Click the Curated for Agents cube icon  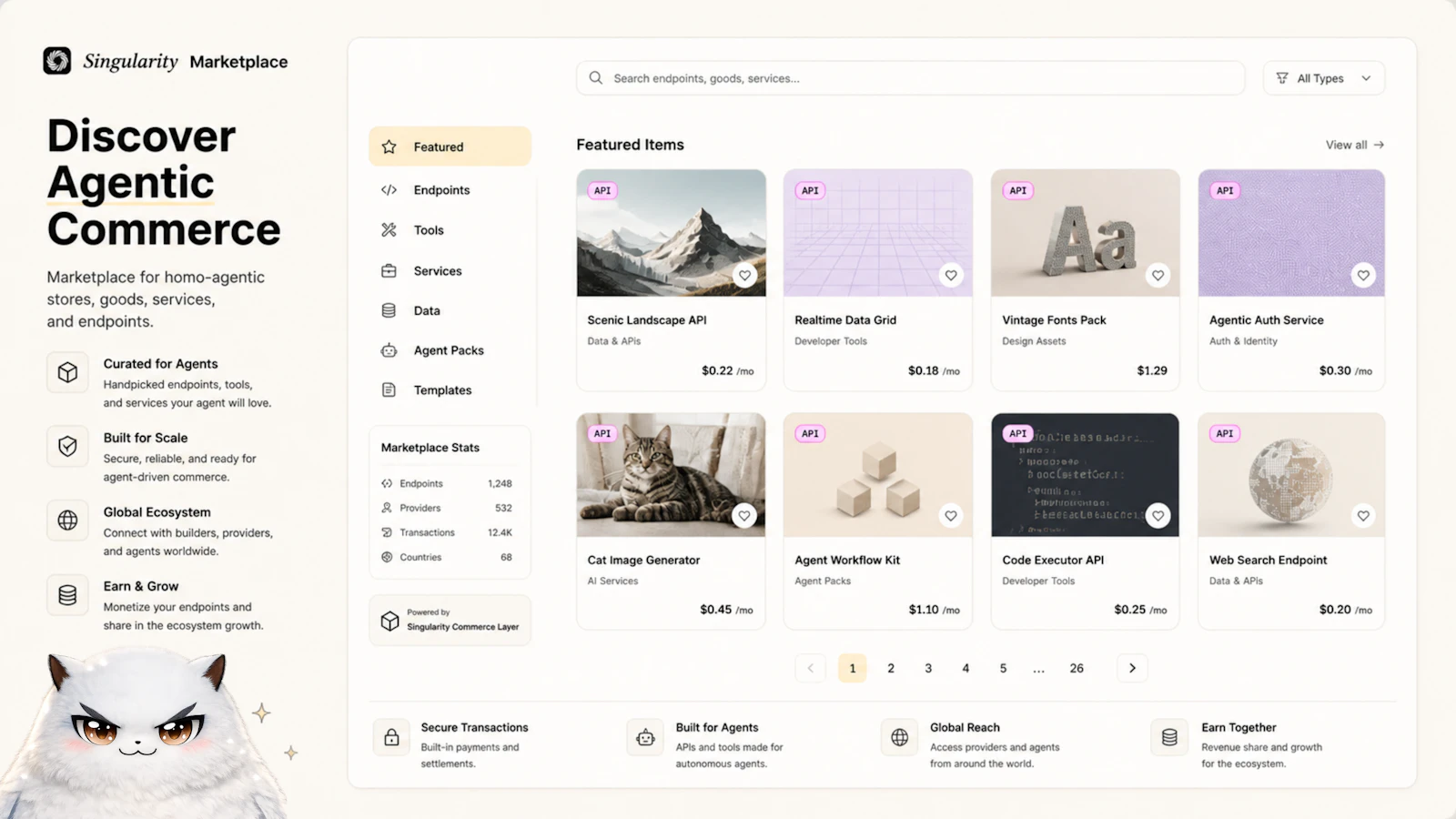click(68, 372)
